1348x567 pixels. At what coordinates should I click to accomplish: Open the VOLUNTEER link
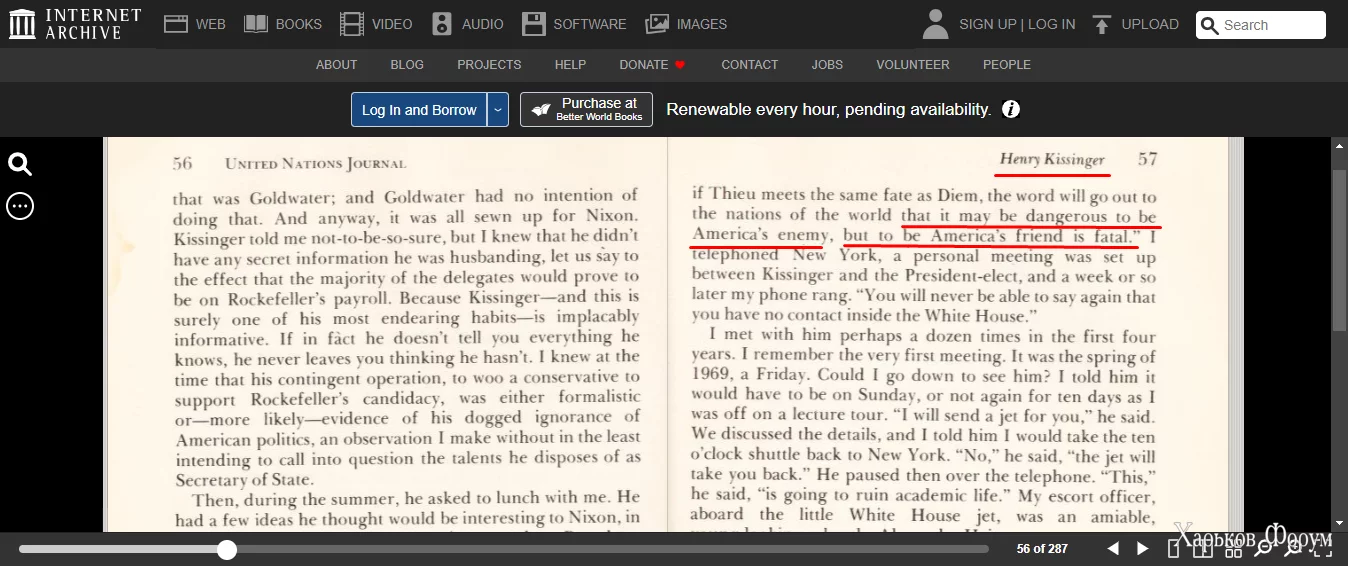[x=913, y=65]
